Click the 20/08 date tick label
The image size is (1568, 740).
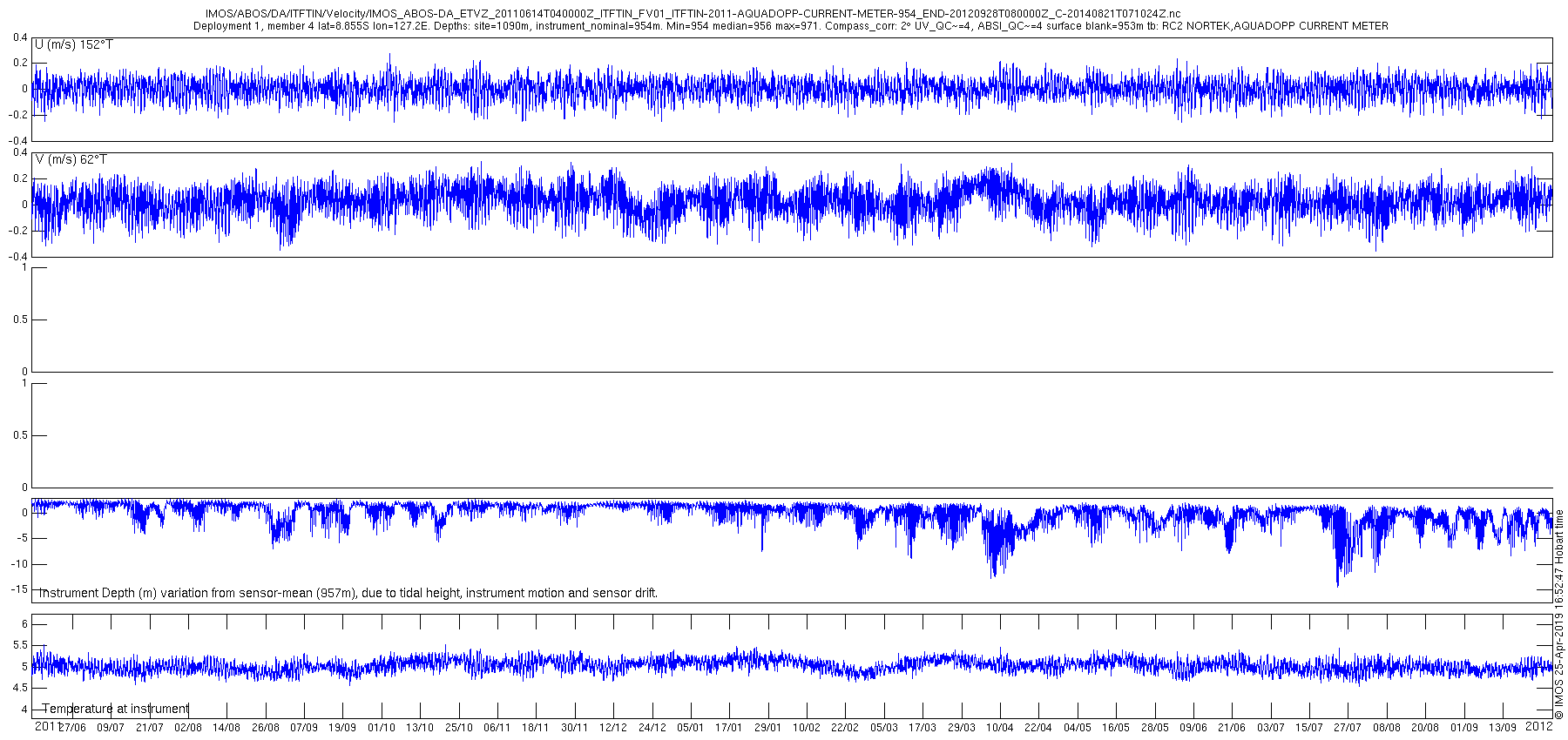point(1425,728)
